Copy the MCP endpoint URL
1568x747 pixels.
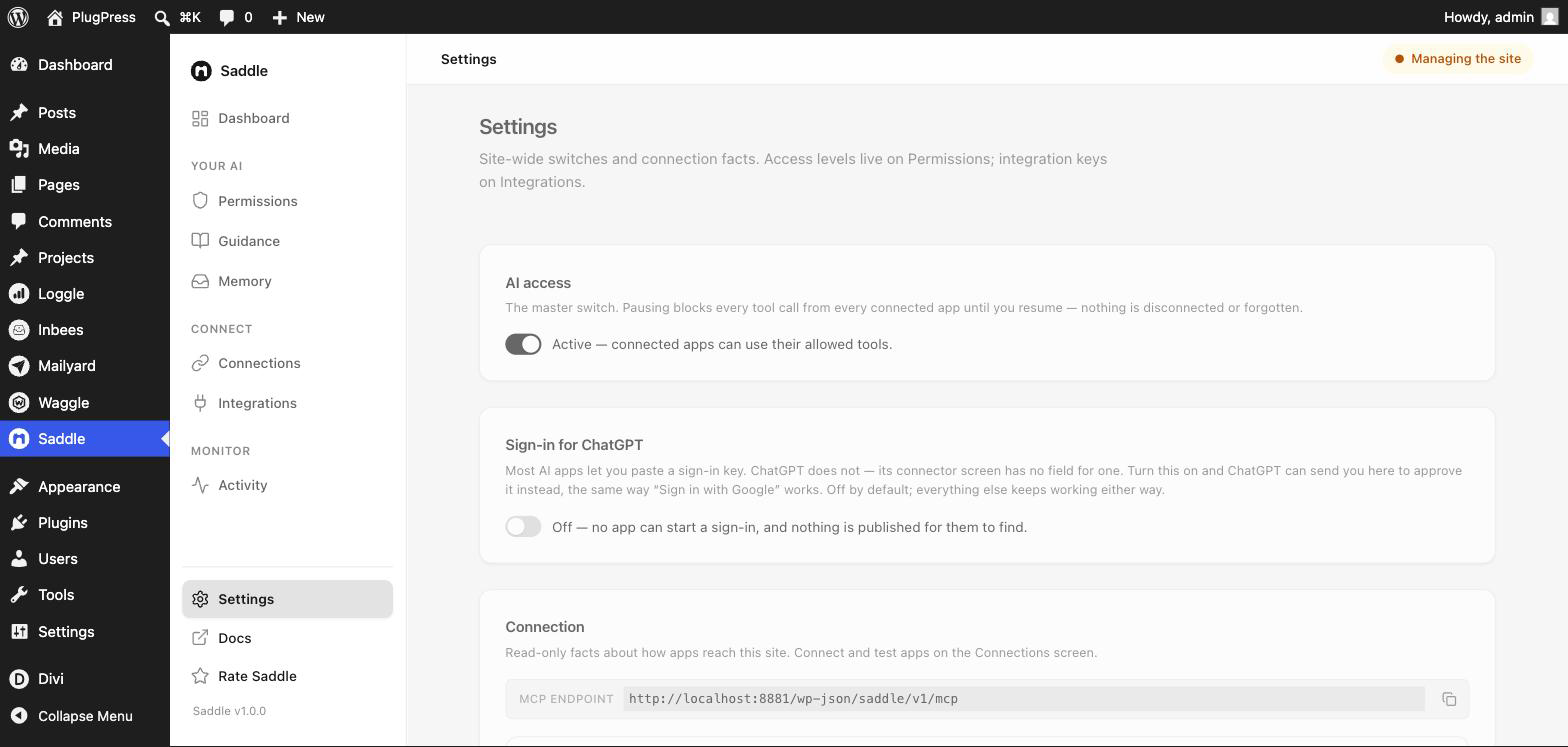pos(1449,699)
